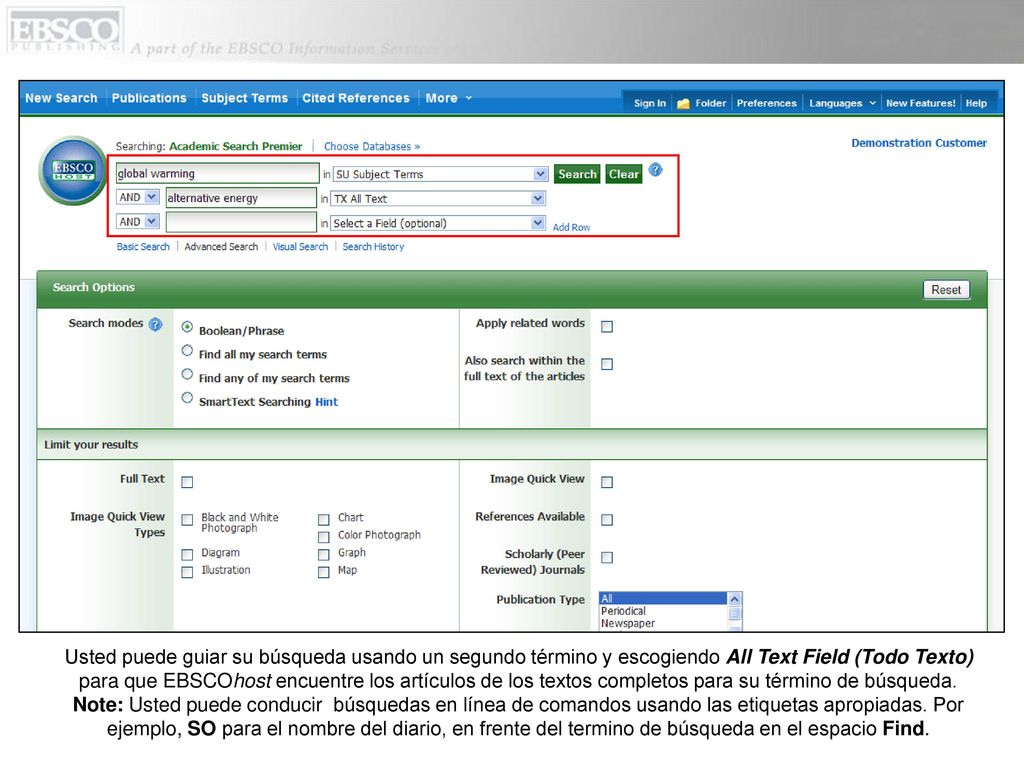The image size is (1024, 768).
Task: Check the Diagram image type box
Action: (x=187, y=554)
